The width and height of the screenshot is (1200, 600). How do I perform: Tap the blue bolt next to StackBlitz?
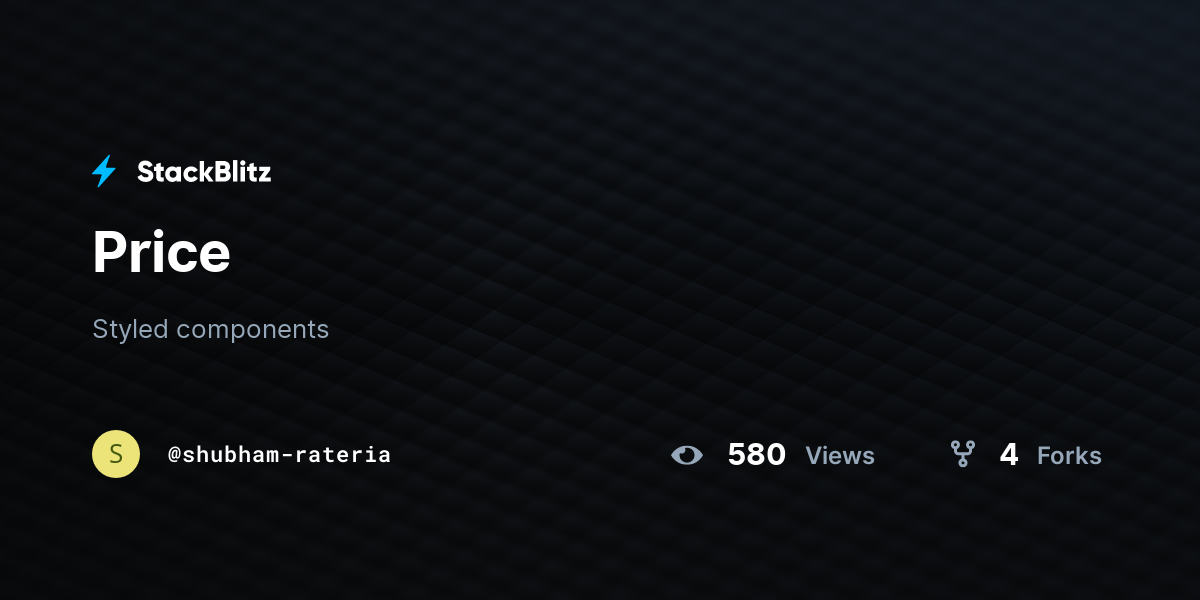click(104, 171)
